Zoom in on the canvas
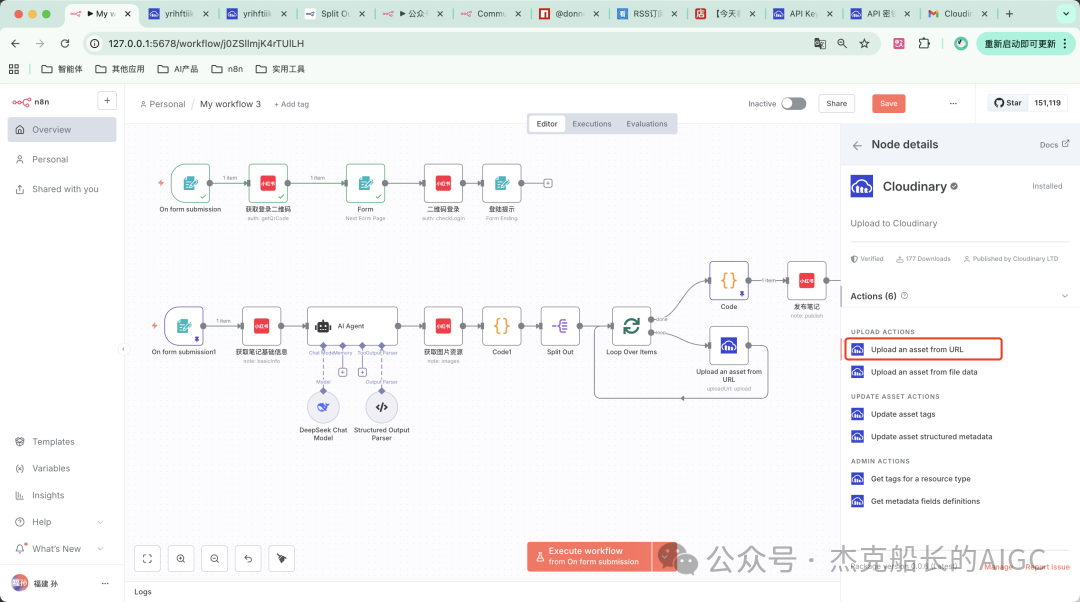The width and height of the screenshot is (1080, 602). point(180,559)
